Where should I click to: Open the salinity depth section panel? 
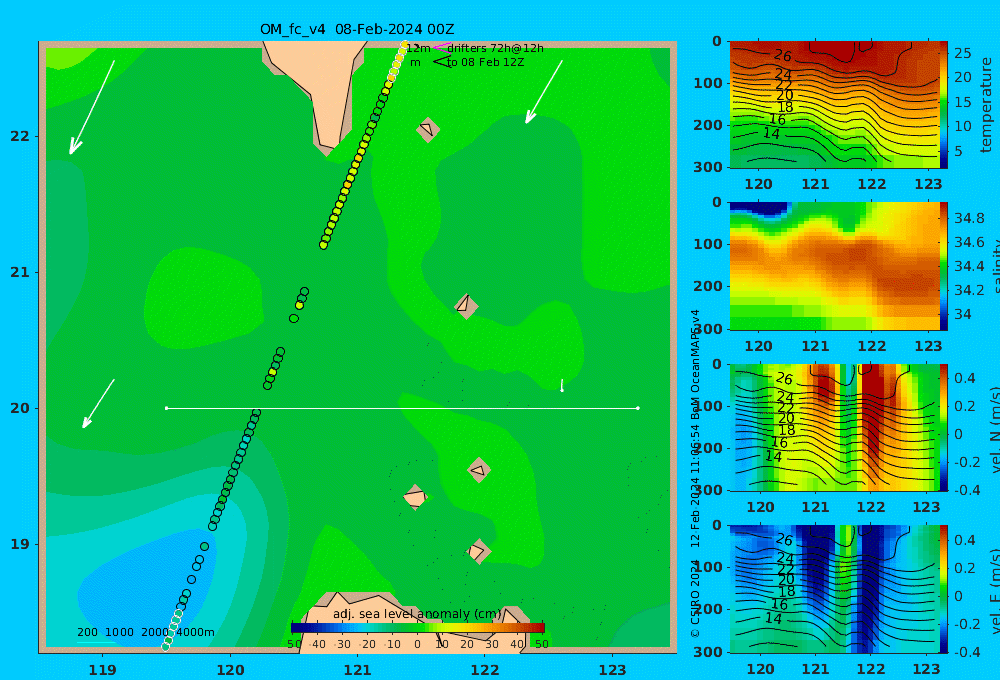pyautogui.click(x=834, y=266)
